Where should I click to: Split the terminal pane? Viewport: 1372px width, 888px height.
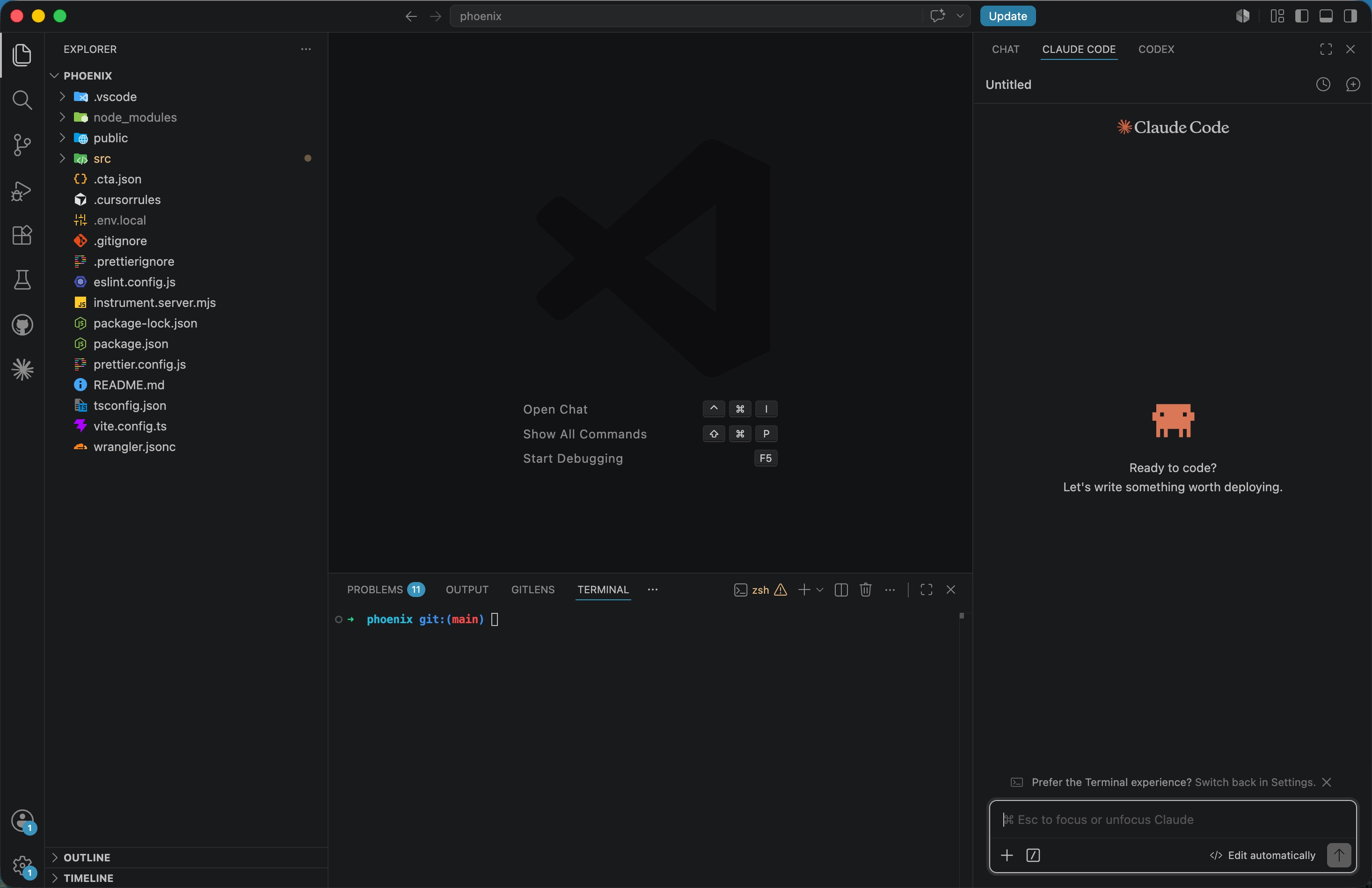(840, 590)
